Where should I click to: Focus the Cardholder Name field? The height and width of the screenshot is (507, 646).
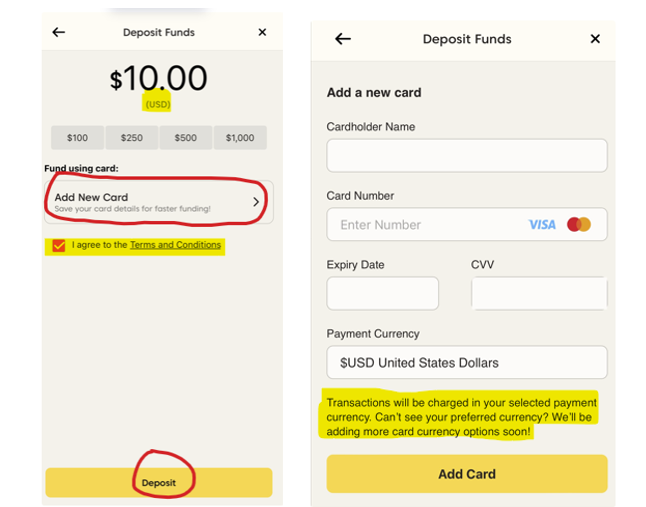point(466,155)
